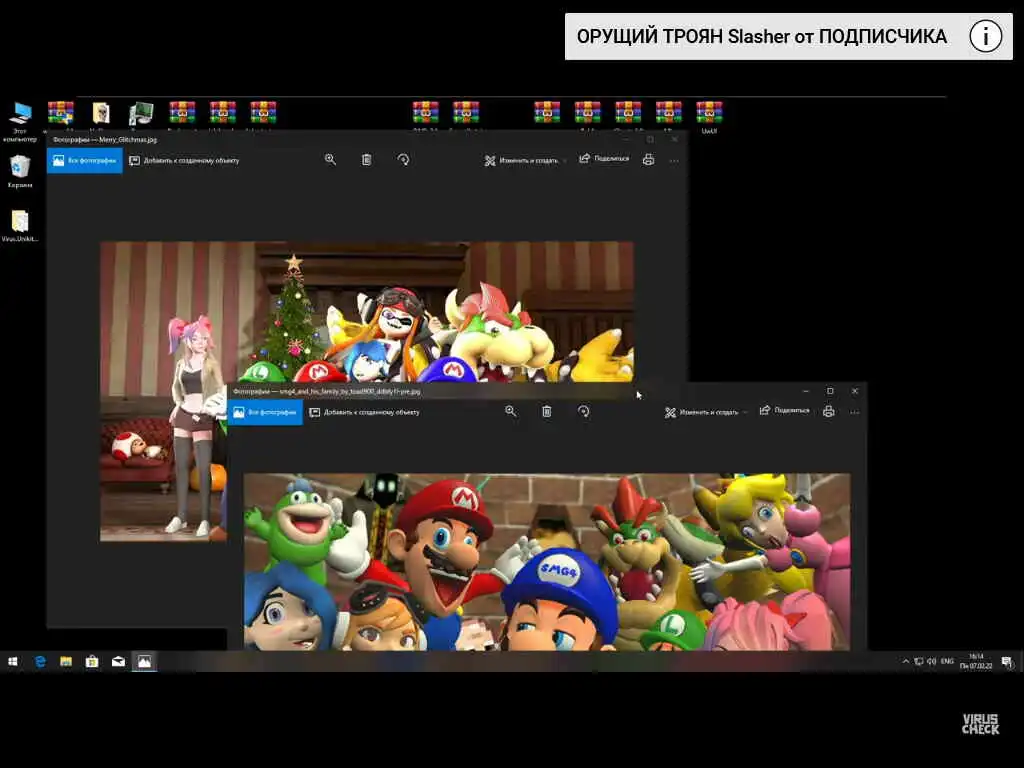Open the volume tray icon
Image resolution: width=1024 pixels, height=768 pixels.
pyautogui.click(x=931, y=662)
